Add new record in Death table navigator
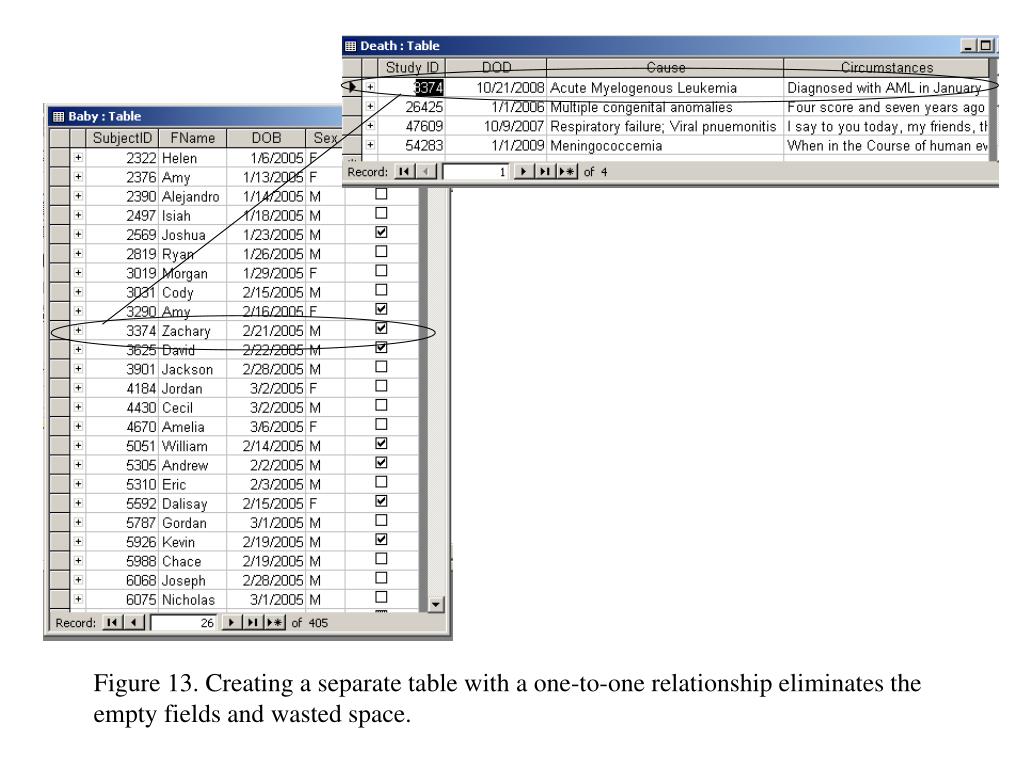The width and height of the screenshot is (1024, 768). coord(567,172)
